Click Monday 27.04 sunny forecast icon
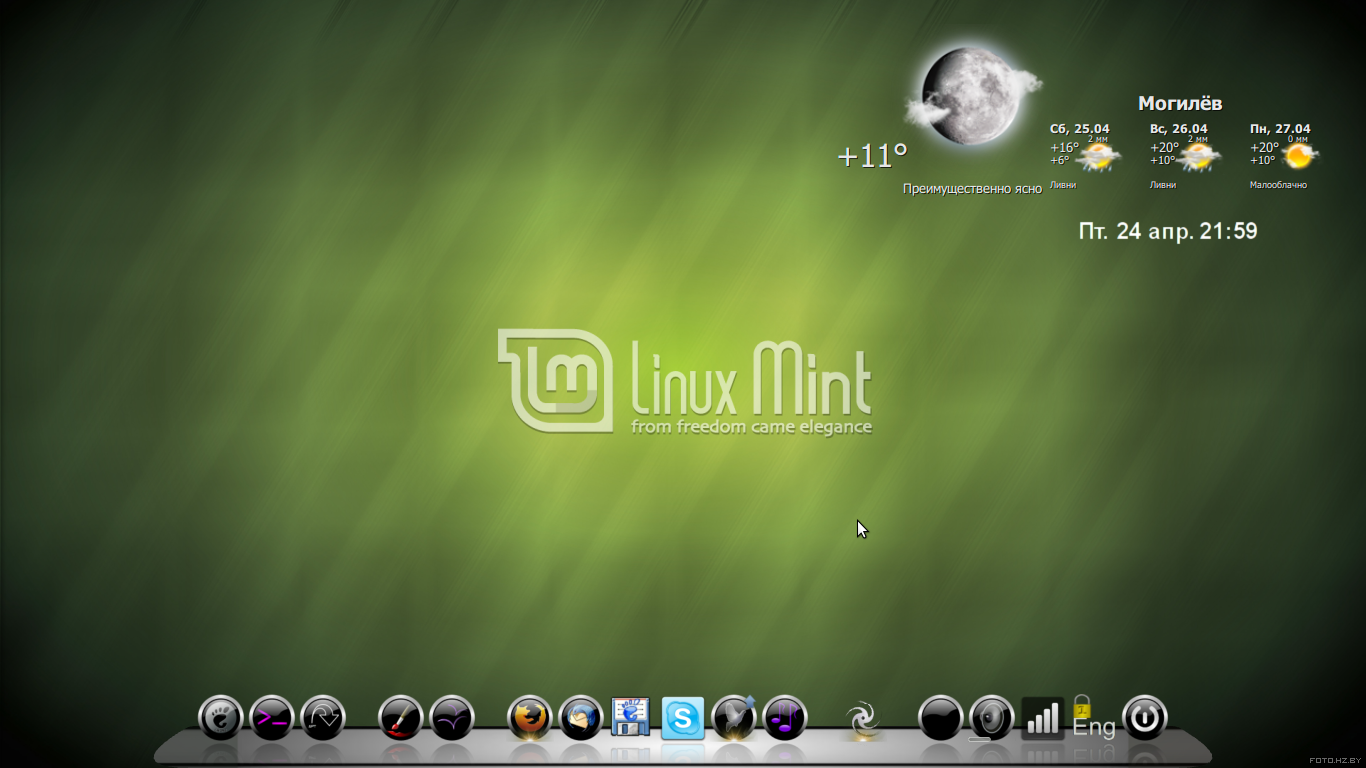Image resolution: width=1366 pixels, height=768 pixels. pyautogui.click(x=1299, y=156)
